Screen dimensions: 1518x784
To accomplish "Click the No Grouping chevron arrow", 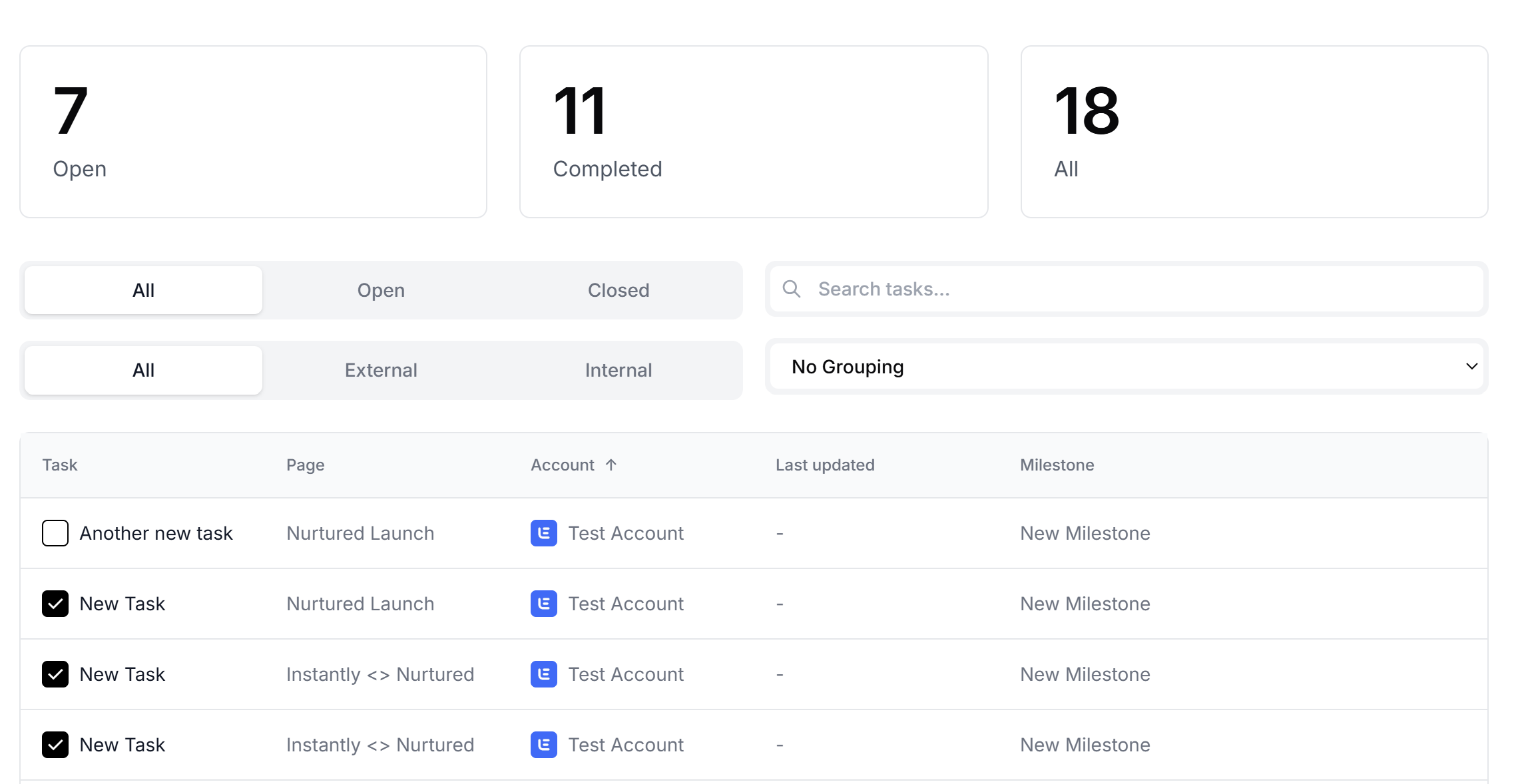I will tap(1471, 367).
